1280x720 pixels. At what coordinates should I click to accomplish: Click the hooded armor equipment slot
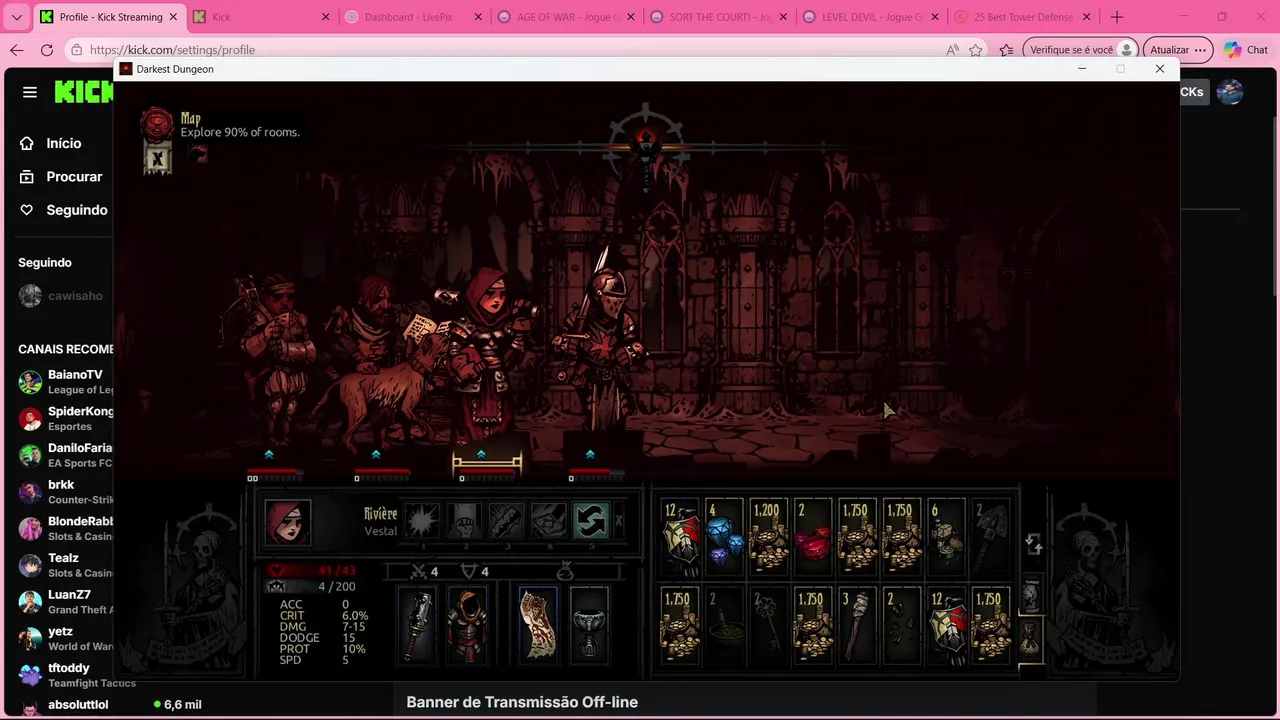point(466,624)
